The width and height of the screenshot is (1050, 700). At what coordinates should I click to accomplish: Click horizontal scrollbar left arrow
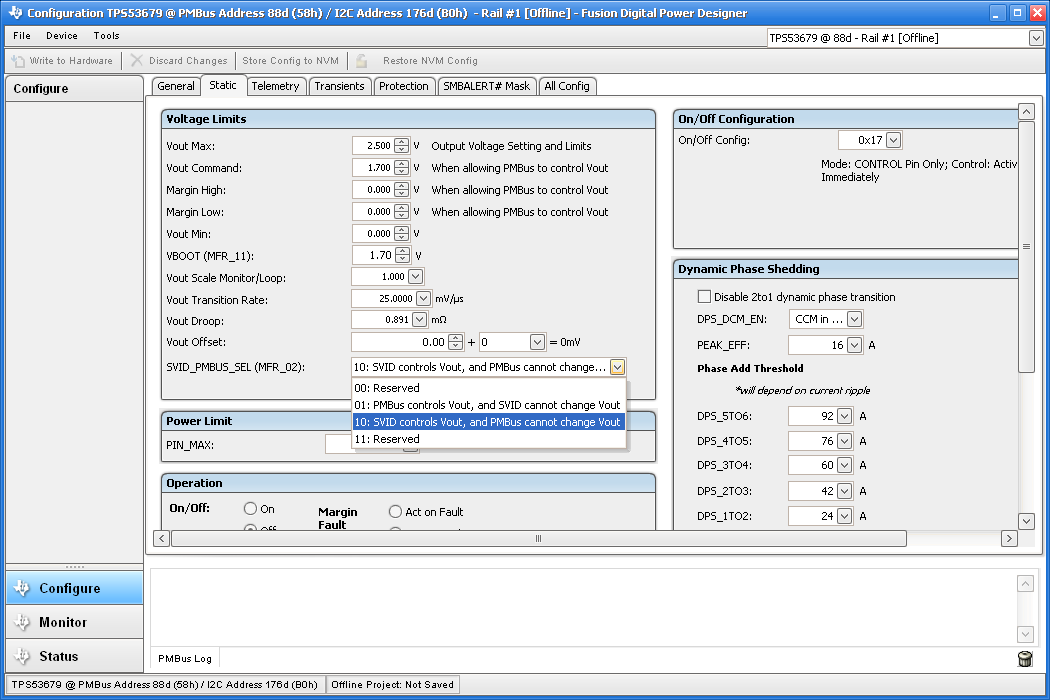coord(161,539)
